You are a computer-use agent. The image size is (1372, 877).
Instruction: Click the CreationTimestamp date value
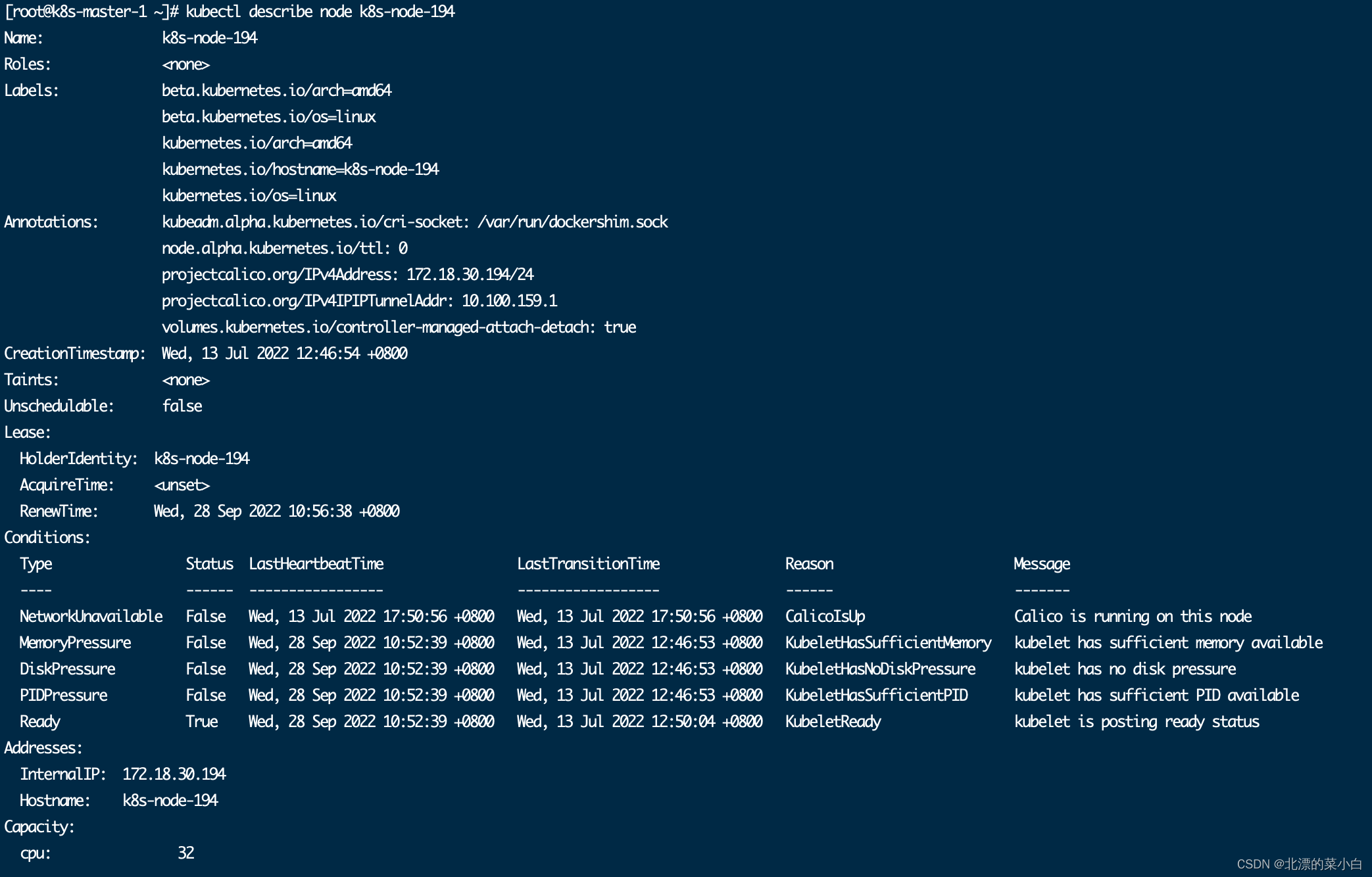click(x=284, y=354)
